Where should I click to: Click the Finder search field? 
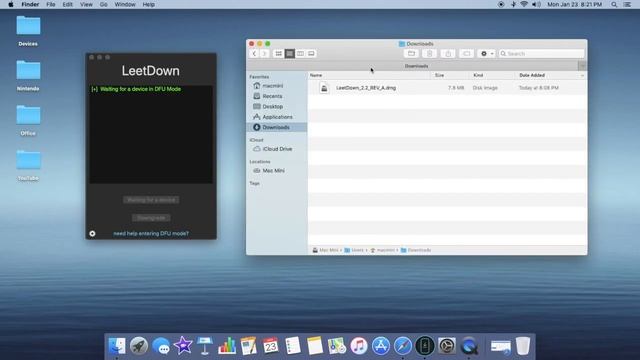[x=541, y=53]
